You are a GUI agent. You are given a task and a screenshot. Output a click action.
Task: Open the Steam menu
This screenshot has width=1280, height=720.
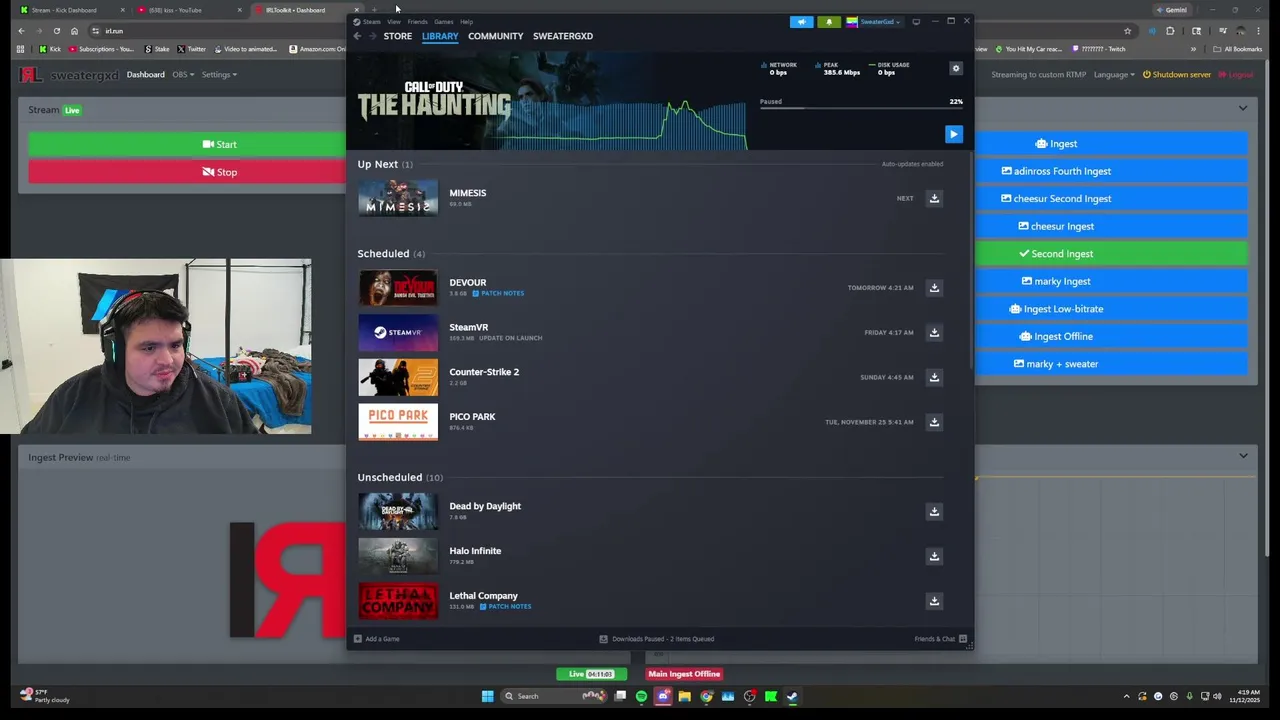pyautogui.click(x=372, y=21)
